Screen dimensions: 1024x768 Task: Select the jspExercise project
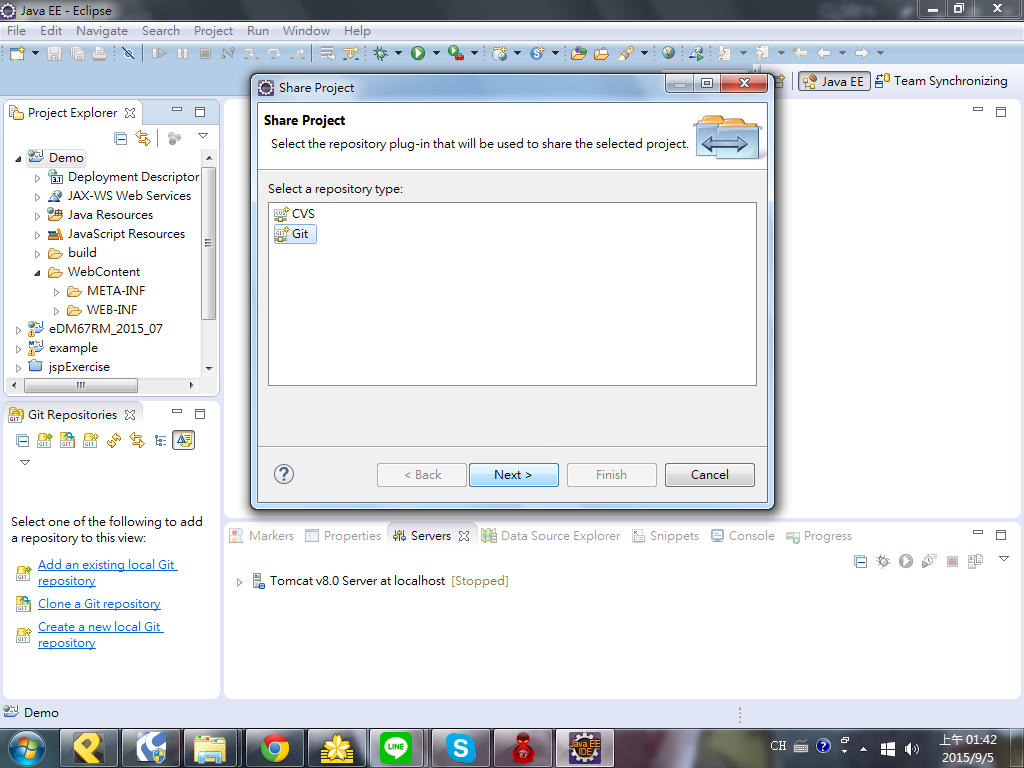[69, 367]
